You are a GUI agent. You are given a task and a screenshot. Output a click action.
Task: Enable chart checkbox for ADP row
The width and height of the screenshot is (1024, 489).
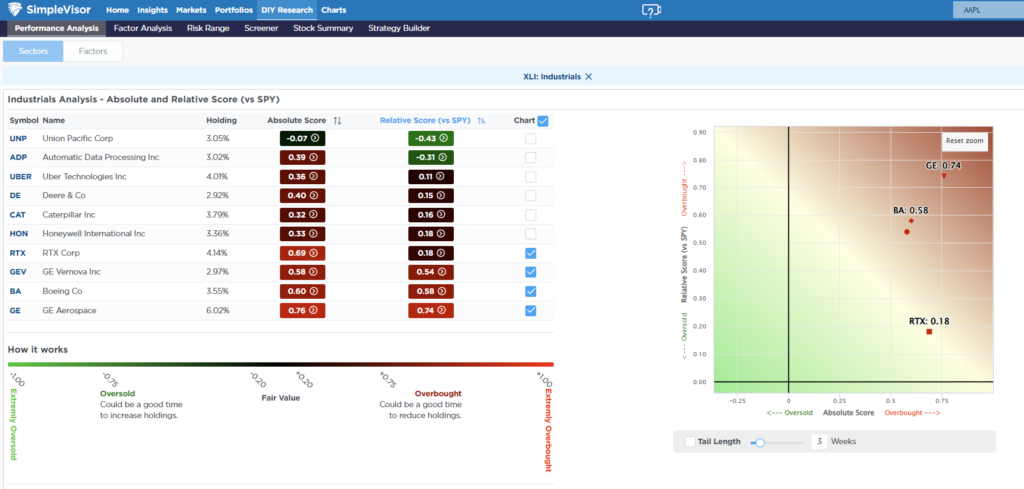tap(531, 157)
